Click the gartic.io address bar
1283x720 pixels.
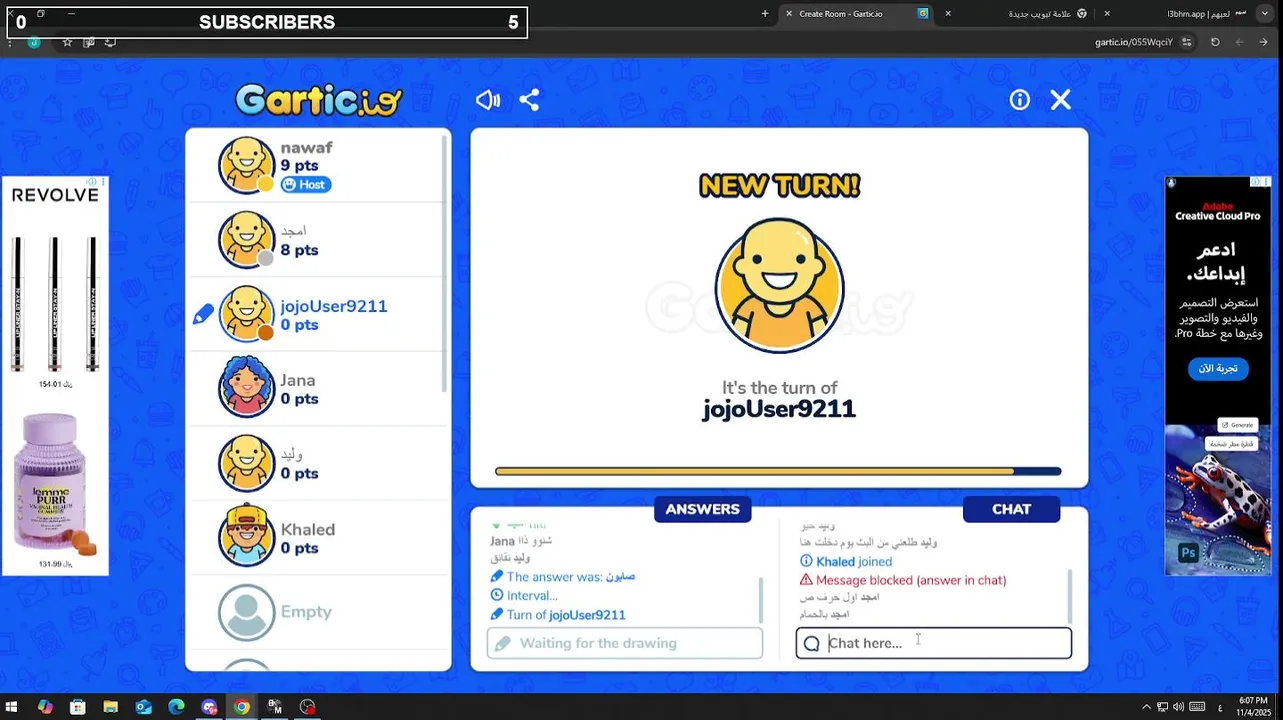coord(1133,42)
